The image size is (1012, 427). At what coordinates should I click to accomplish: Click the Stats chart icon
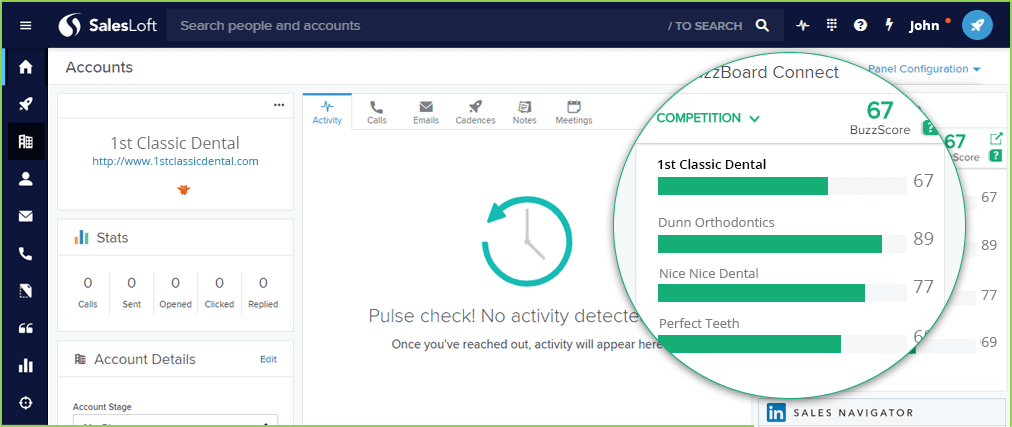click(x=81, y=237)
